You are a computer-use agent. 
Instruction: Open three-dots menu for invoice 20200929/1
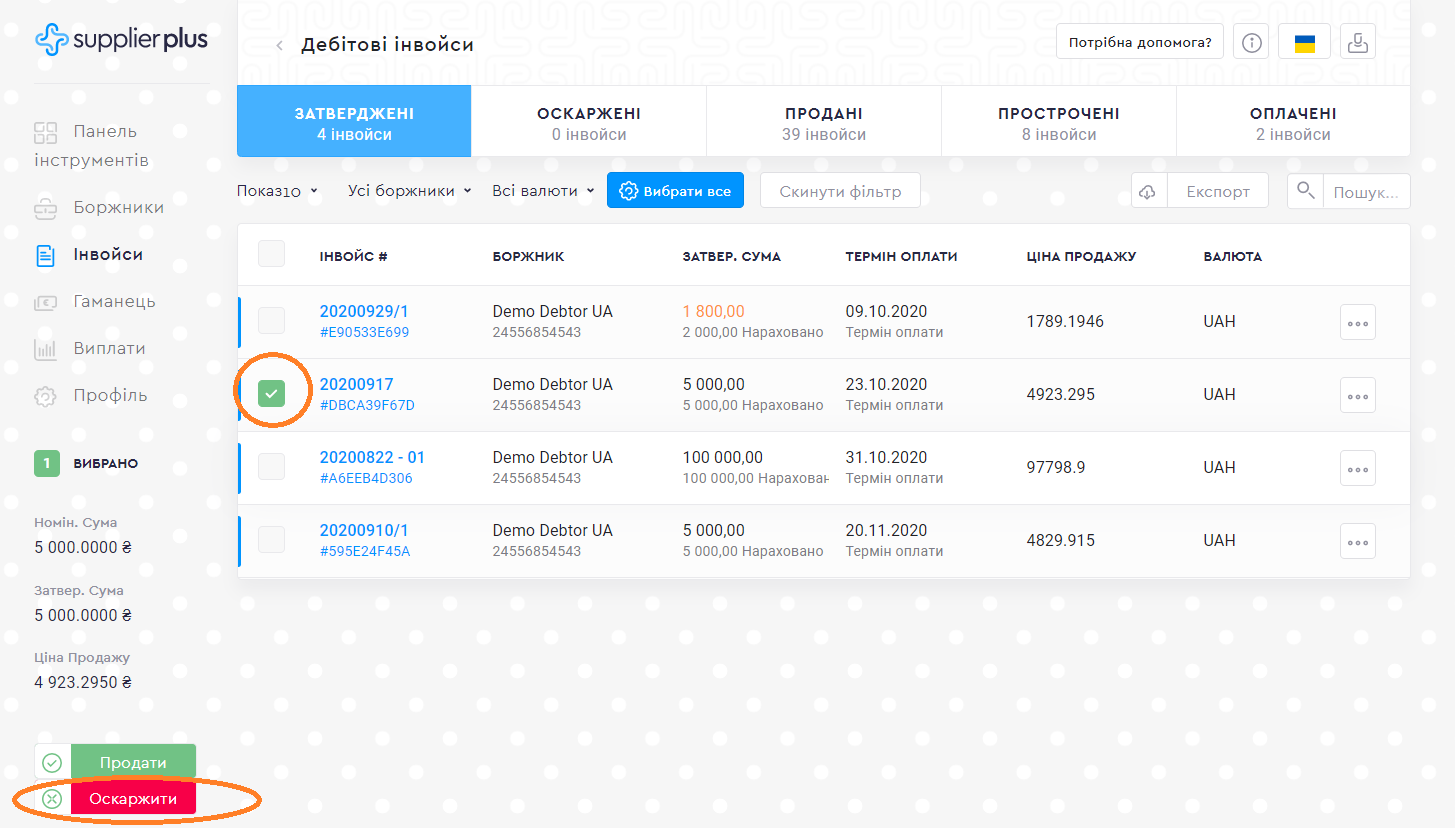pos(1357,323)
